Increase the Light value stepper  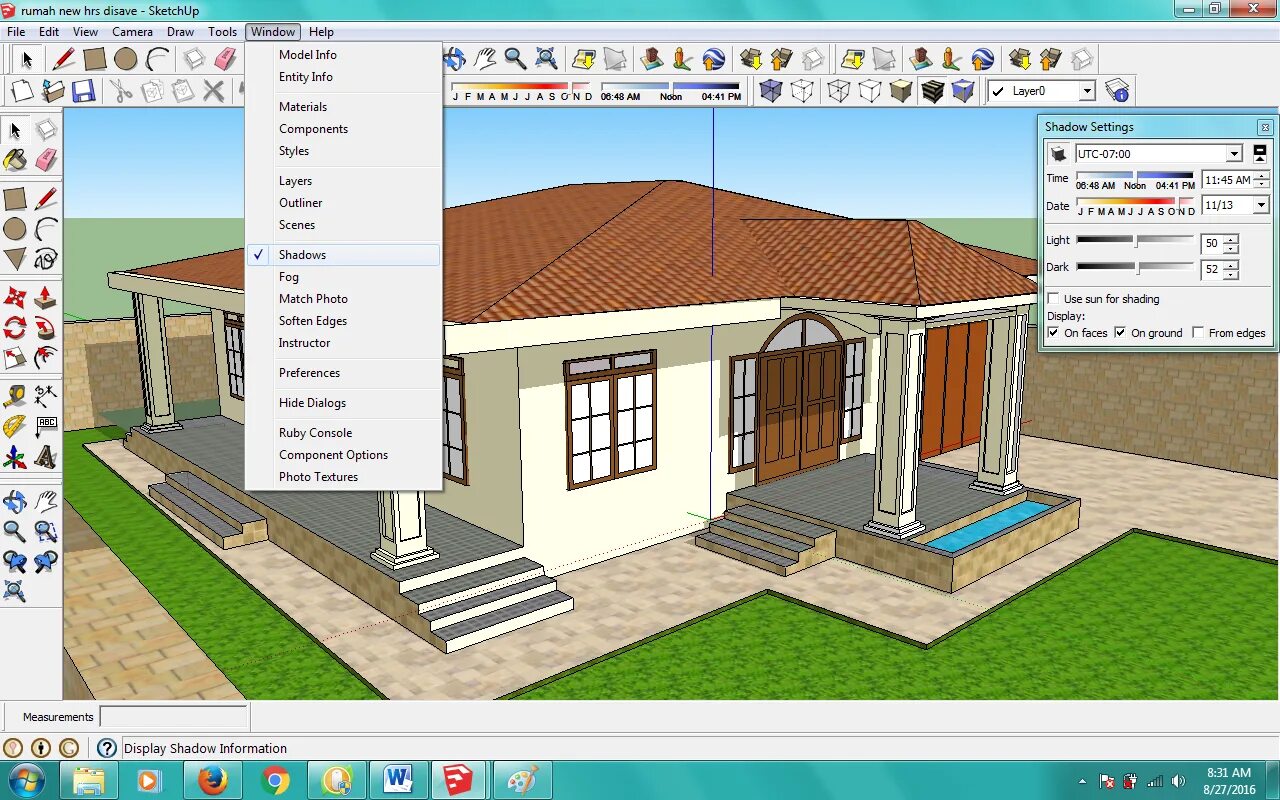pos(1230,238)
